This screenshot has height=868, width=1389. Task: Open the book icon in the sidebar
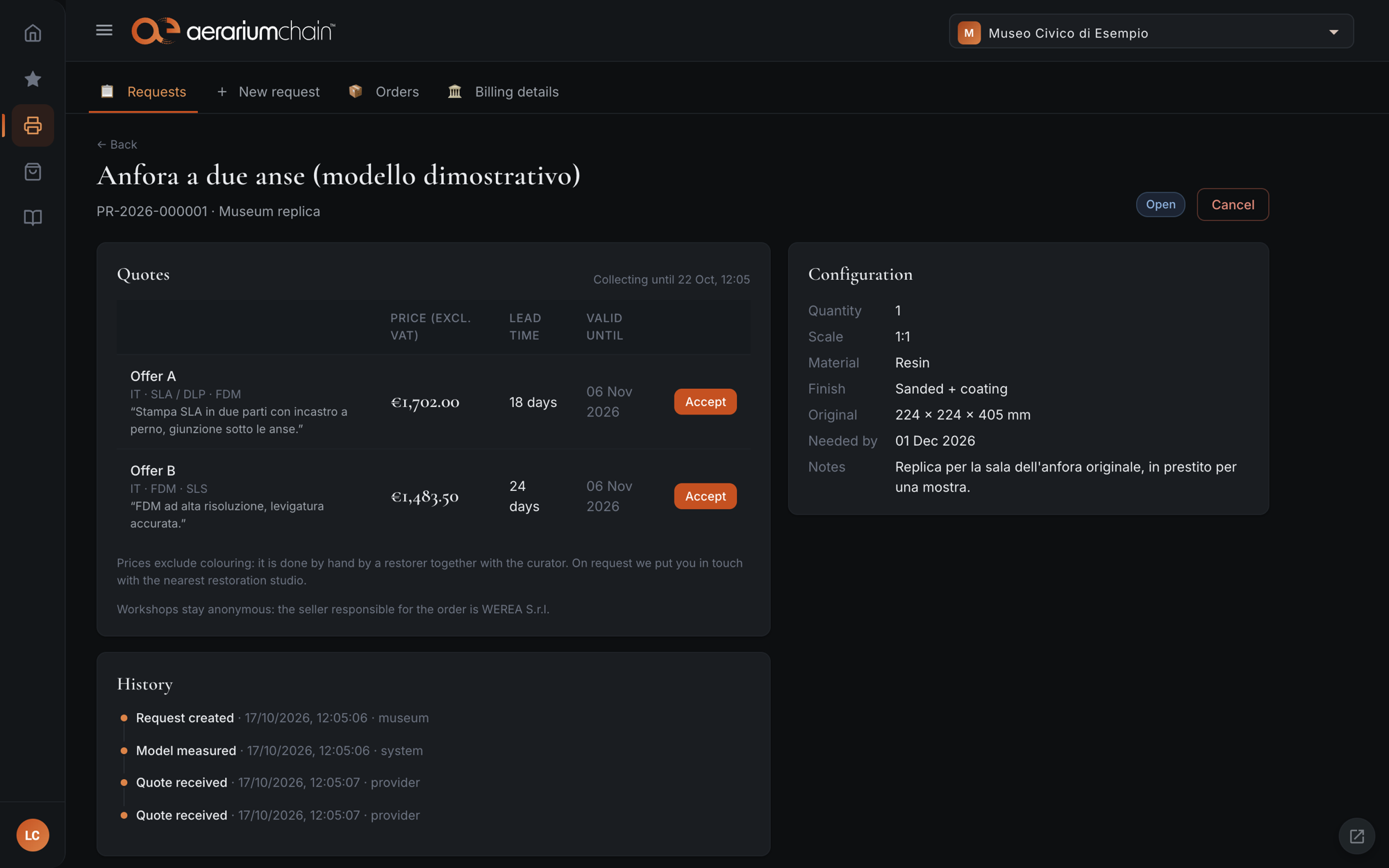[33, 217]
